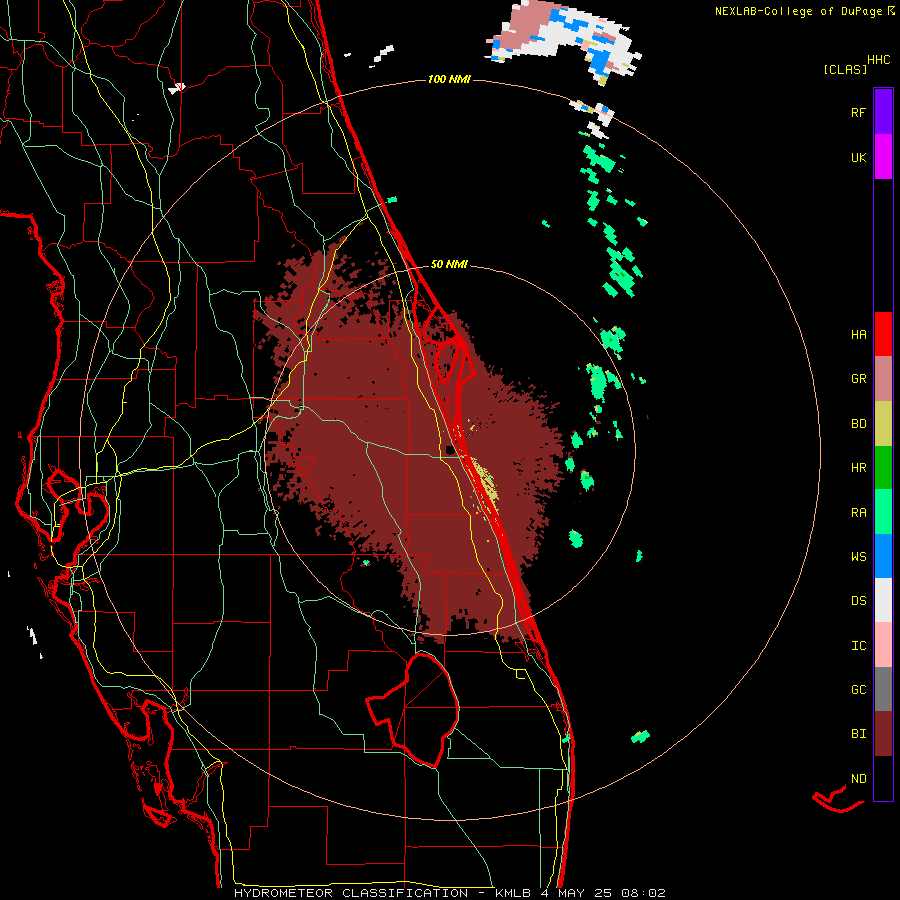Click the BI dark red legend swatch
Screen dimensions: 900x900
click(x=883, y=734)
